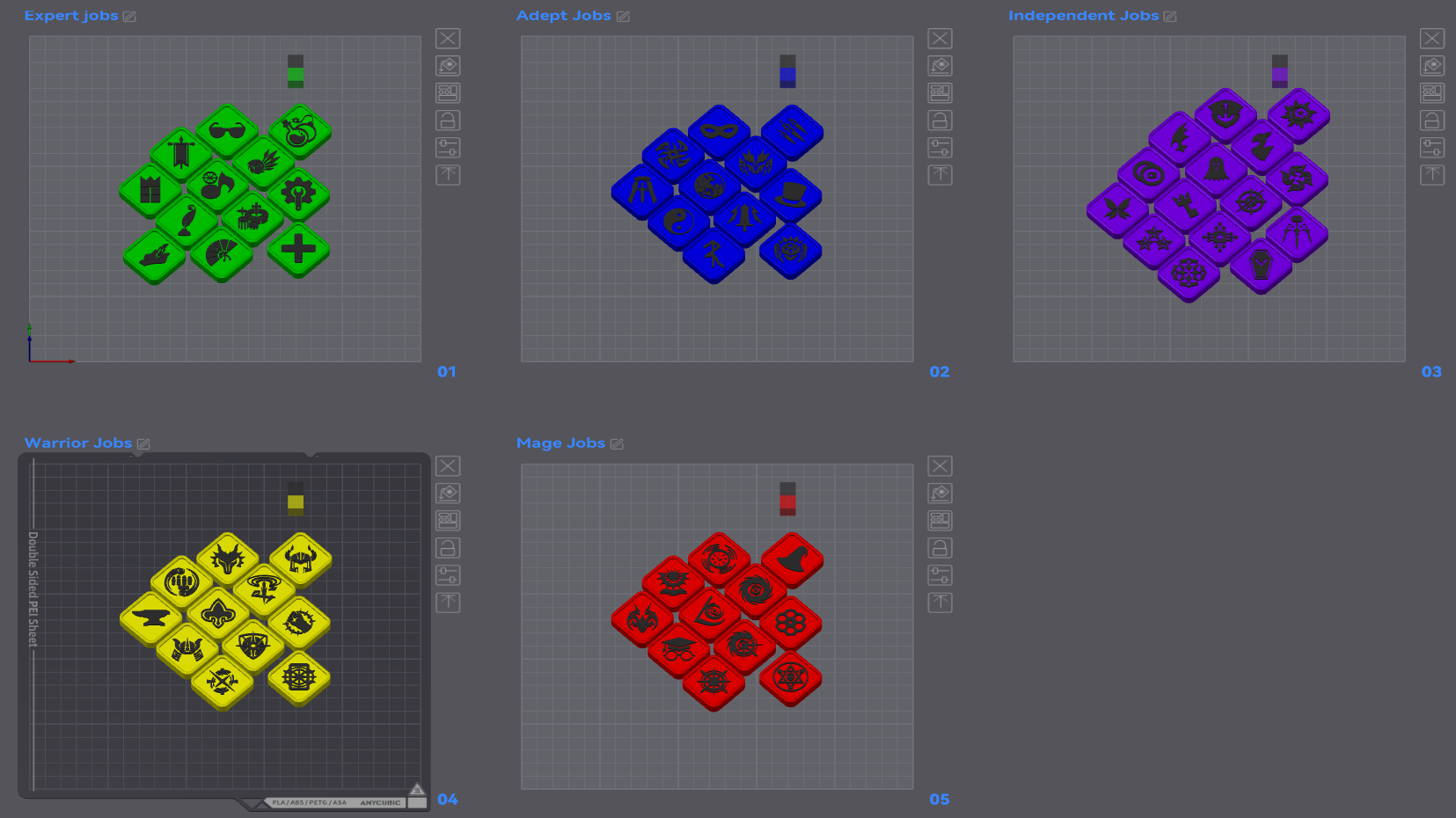This screenshot has width=1456, height=818.
Task: Edit the Mage Jobs plate name
Action: pyautogui.click(x=617, y=444)
